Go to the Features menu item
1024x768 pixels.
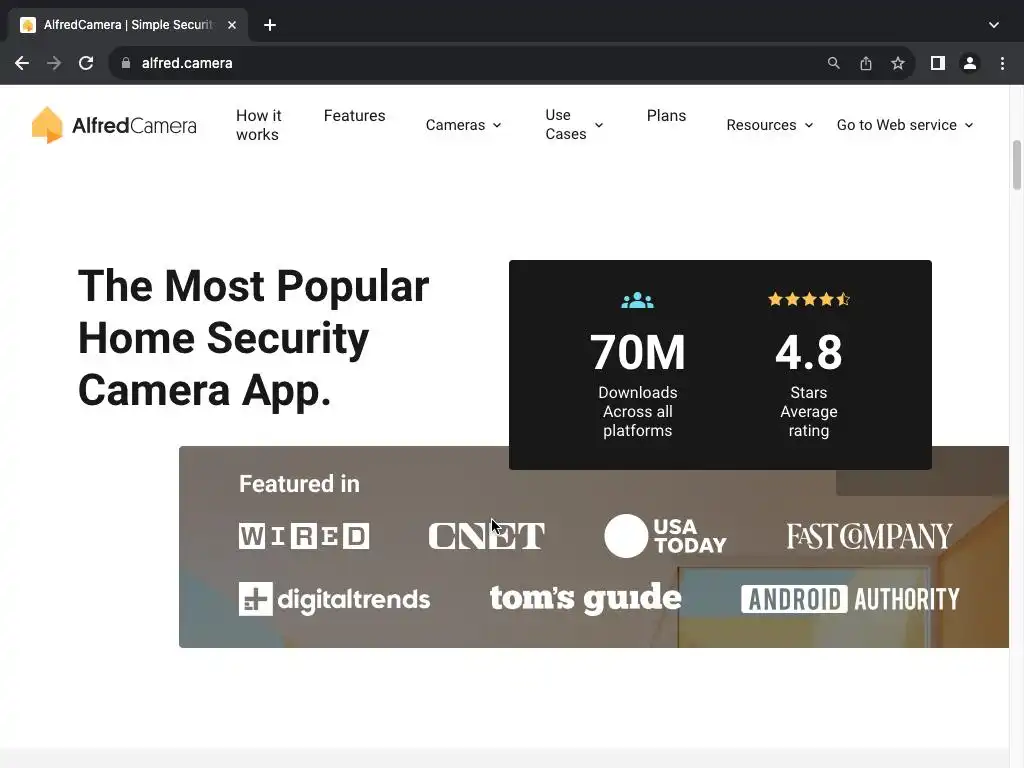tap(354, 116)
